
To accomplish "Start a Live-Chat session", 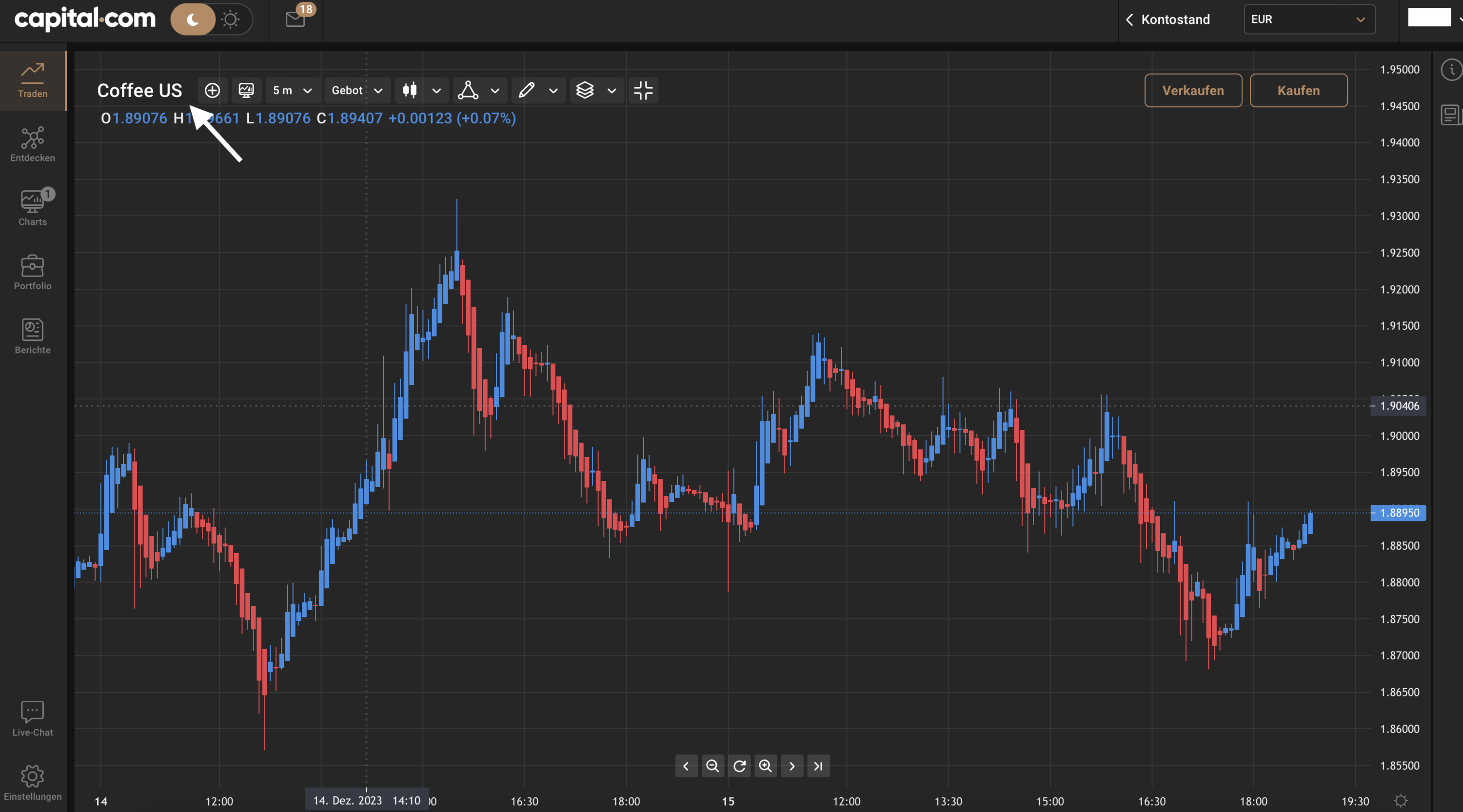I will click(32, 719).
